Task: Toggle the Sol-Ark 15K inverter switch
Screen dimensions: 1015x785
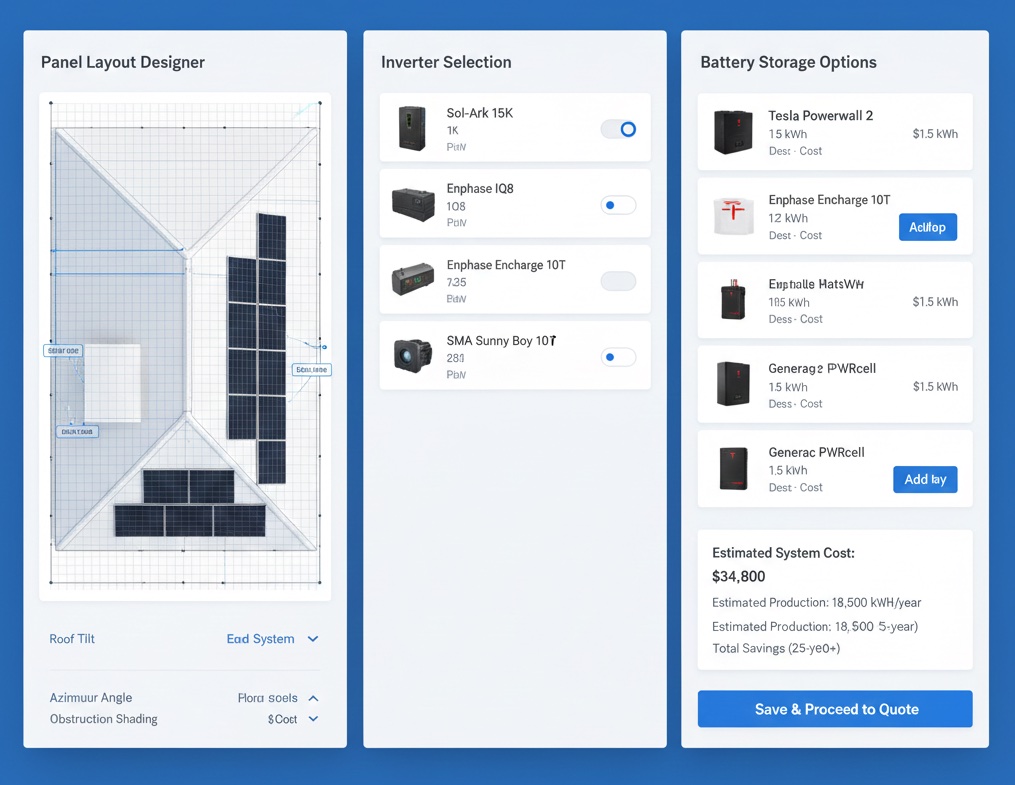Action: click(618, 129)
